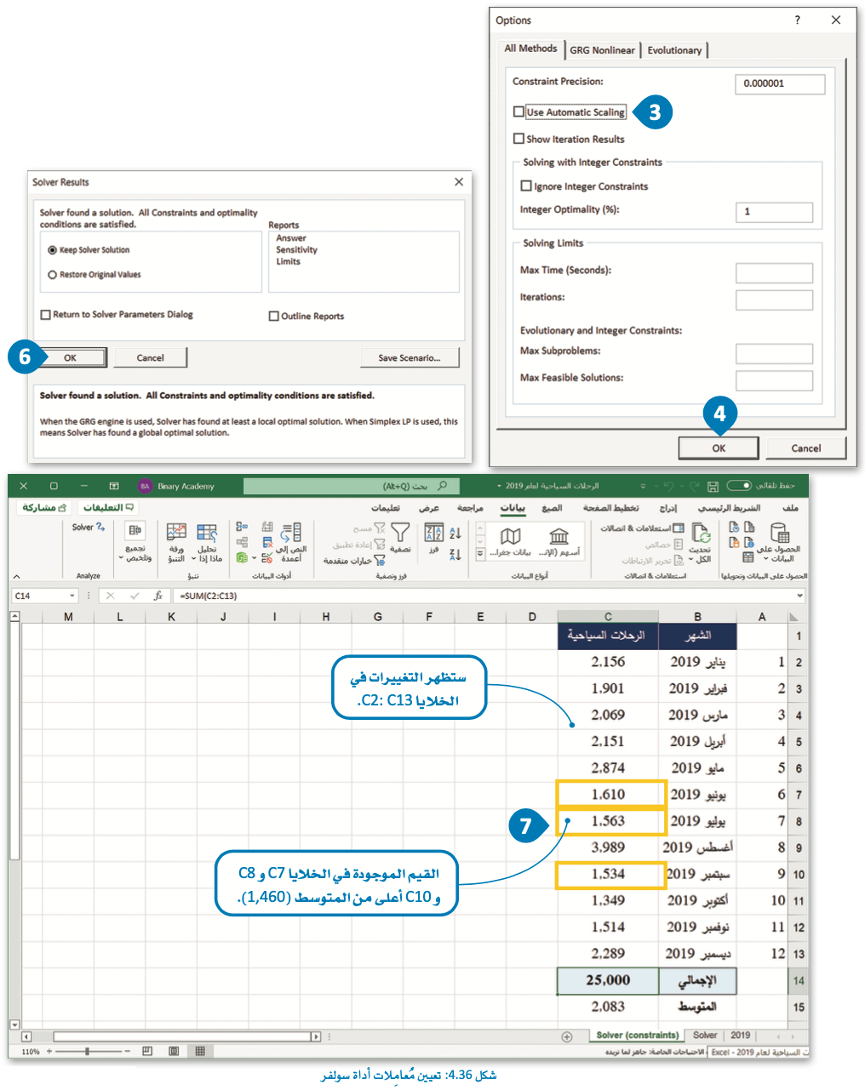Sort descending Z to A icon
Image resolution: width=866 pixels, height=1091 pixels.
coord(456,555)
